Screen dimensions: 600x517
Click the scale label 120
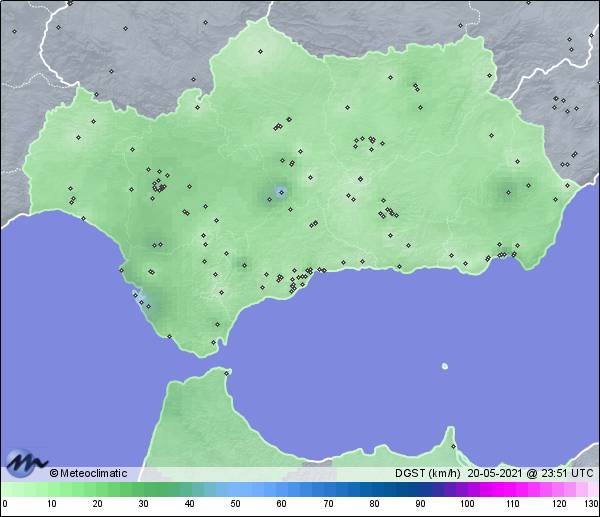pyautogui.click(x=559, y=504)
